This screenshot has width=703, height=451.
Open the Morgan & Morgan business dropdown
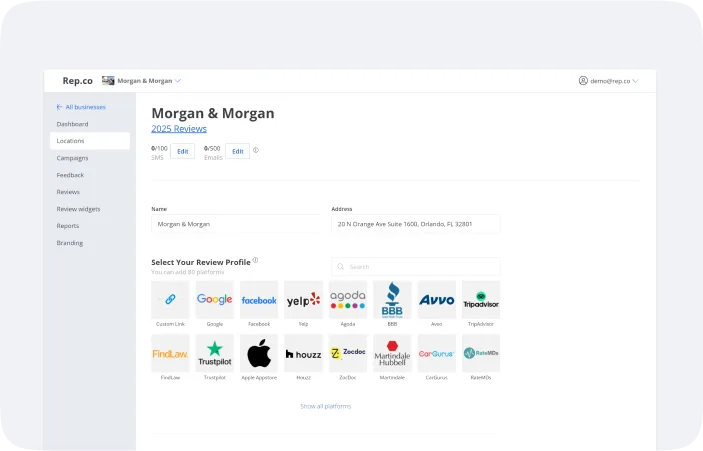point(149,81)
